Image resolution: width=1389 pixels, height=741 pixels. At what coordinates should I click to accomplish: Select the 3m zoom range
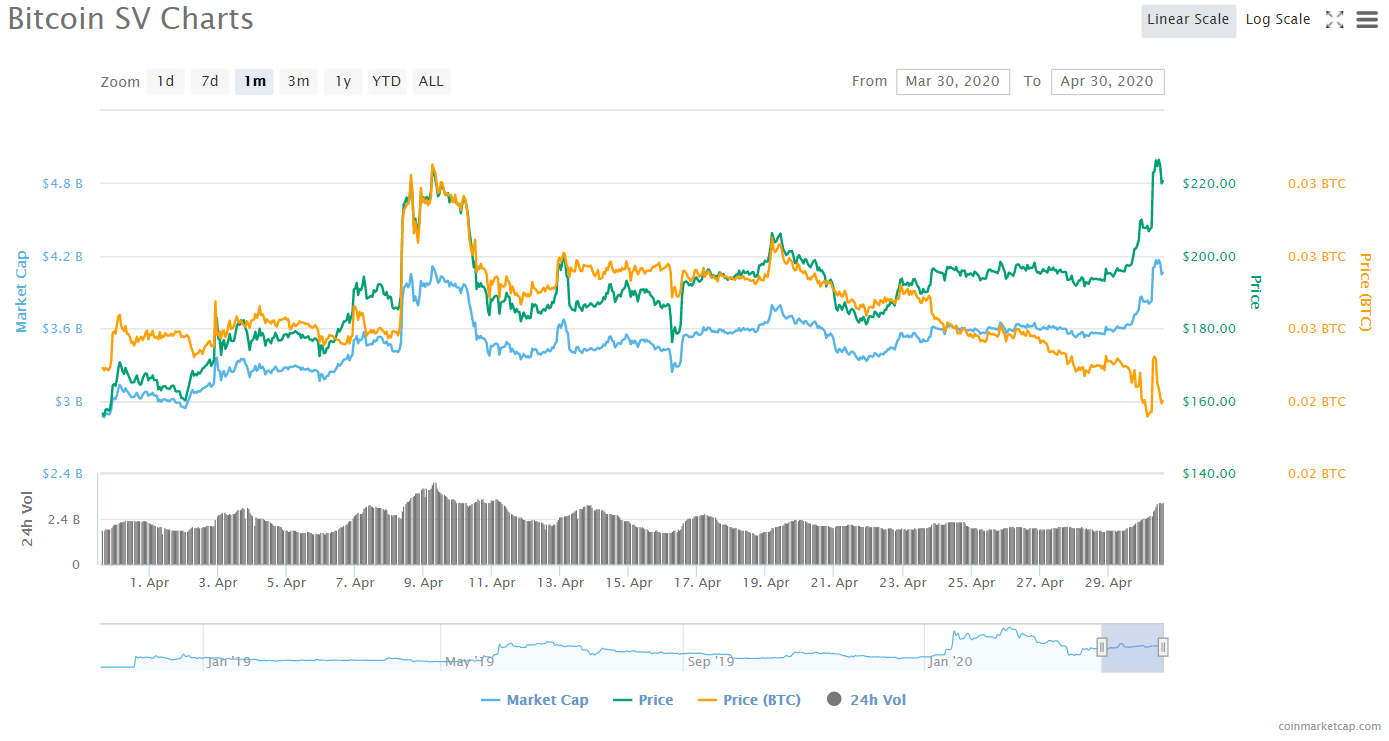click(x=299, y=81)
